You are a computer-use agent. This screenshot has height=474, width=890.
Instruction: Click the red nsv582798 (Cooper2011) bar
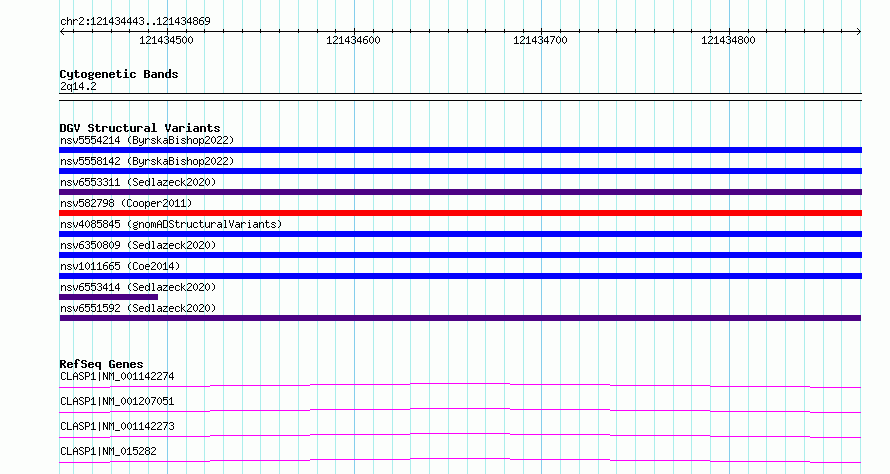460,213
